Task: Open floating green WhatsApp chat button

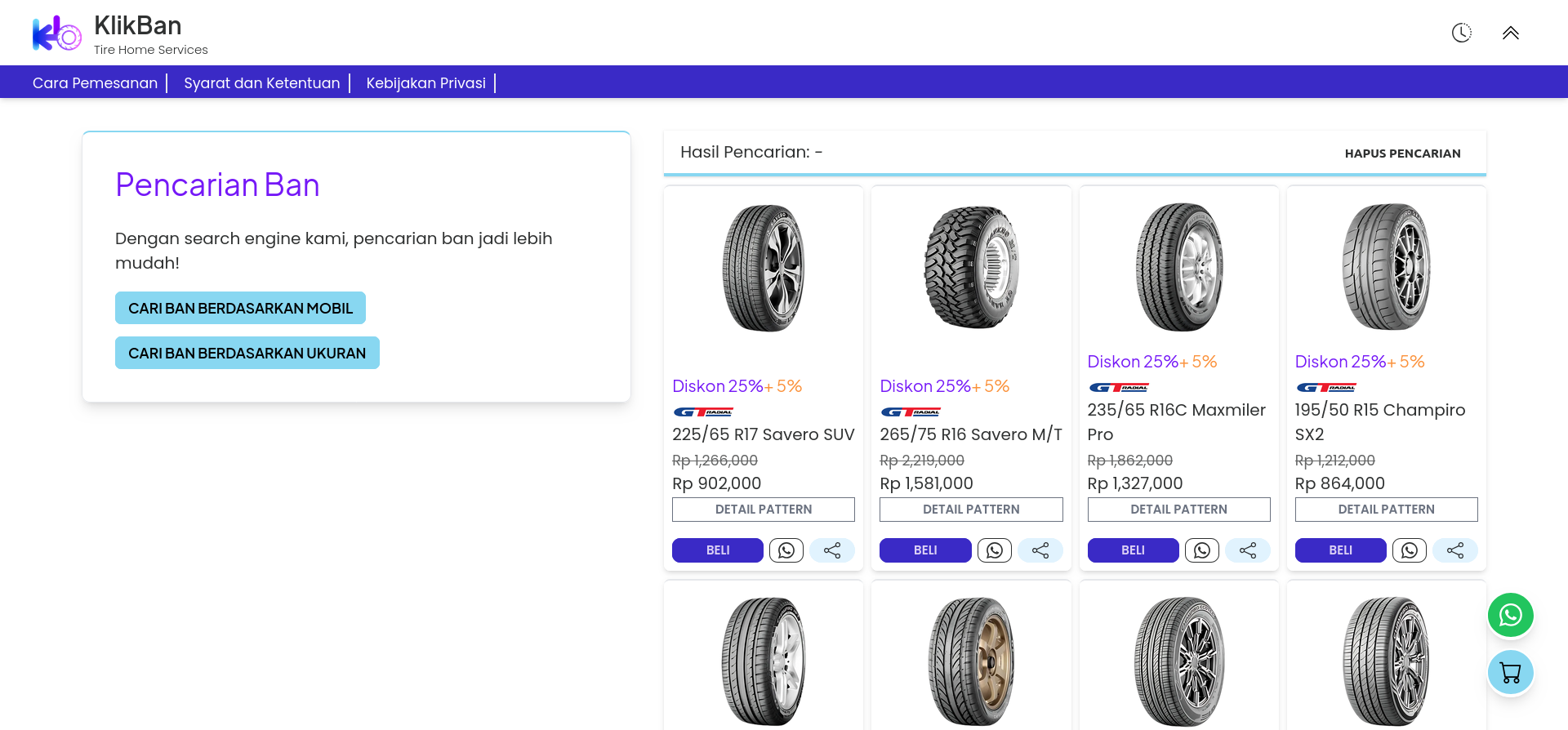Action: 1511,615
